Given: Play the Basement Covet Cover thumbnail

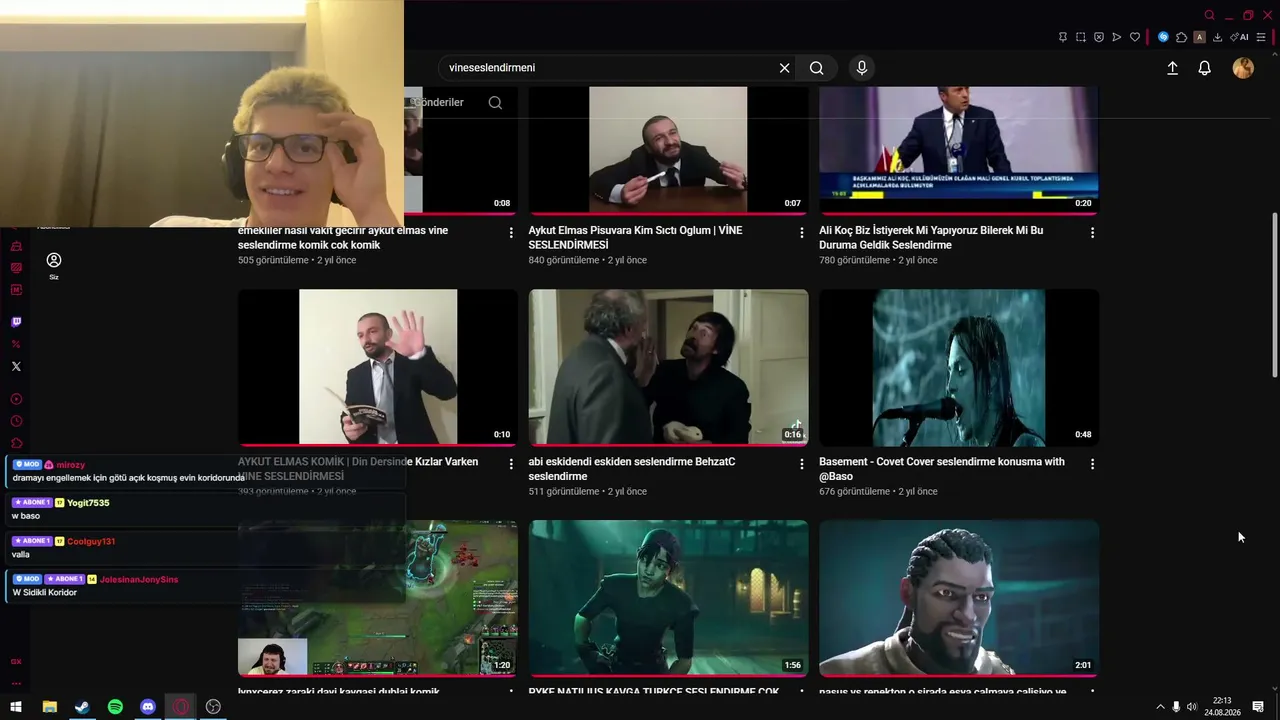Looking at the screenshot, I should click(959, 367).
